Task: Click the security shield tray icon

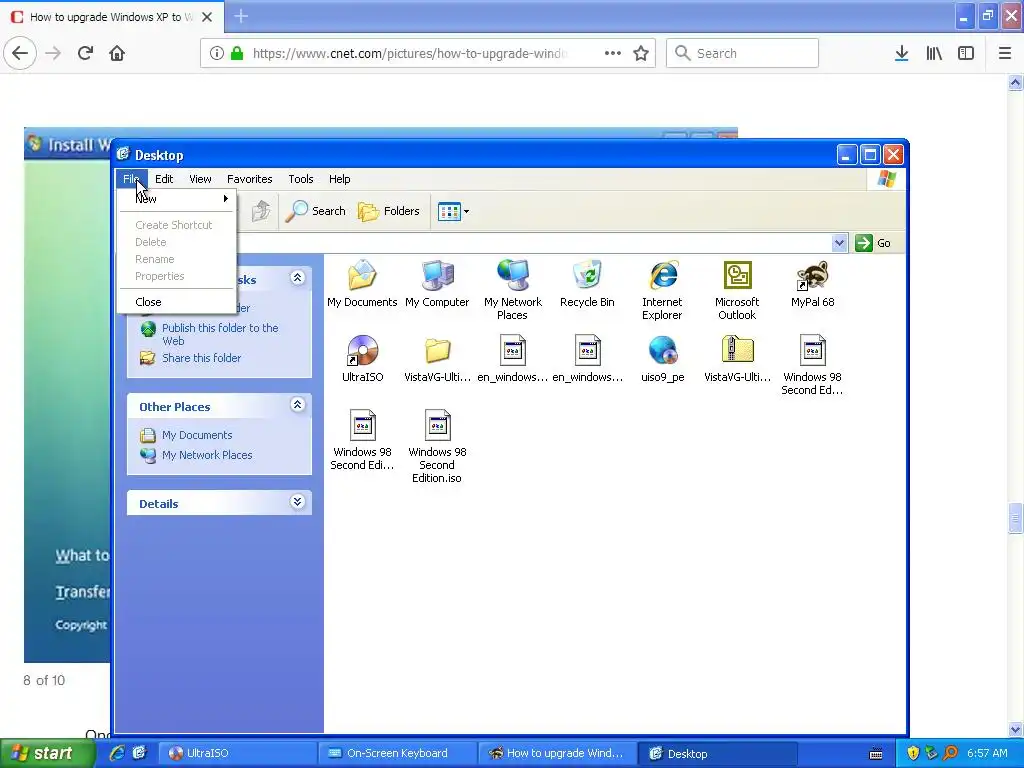Action: click(913, 753)
